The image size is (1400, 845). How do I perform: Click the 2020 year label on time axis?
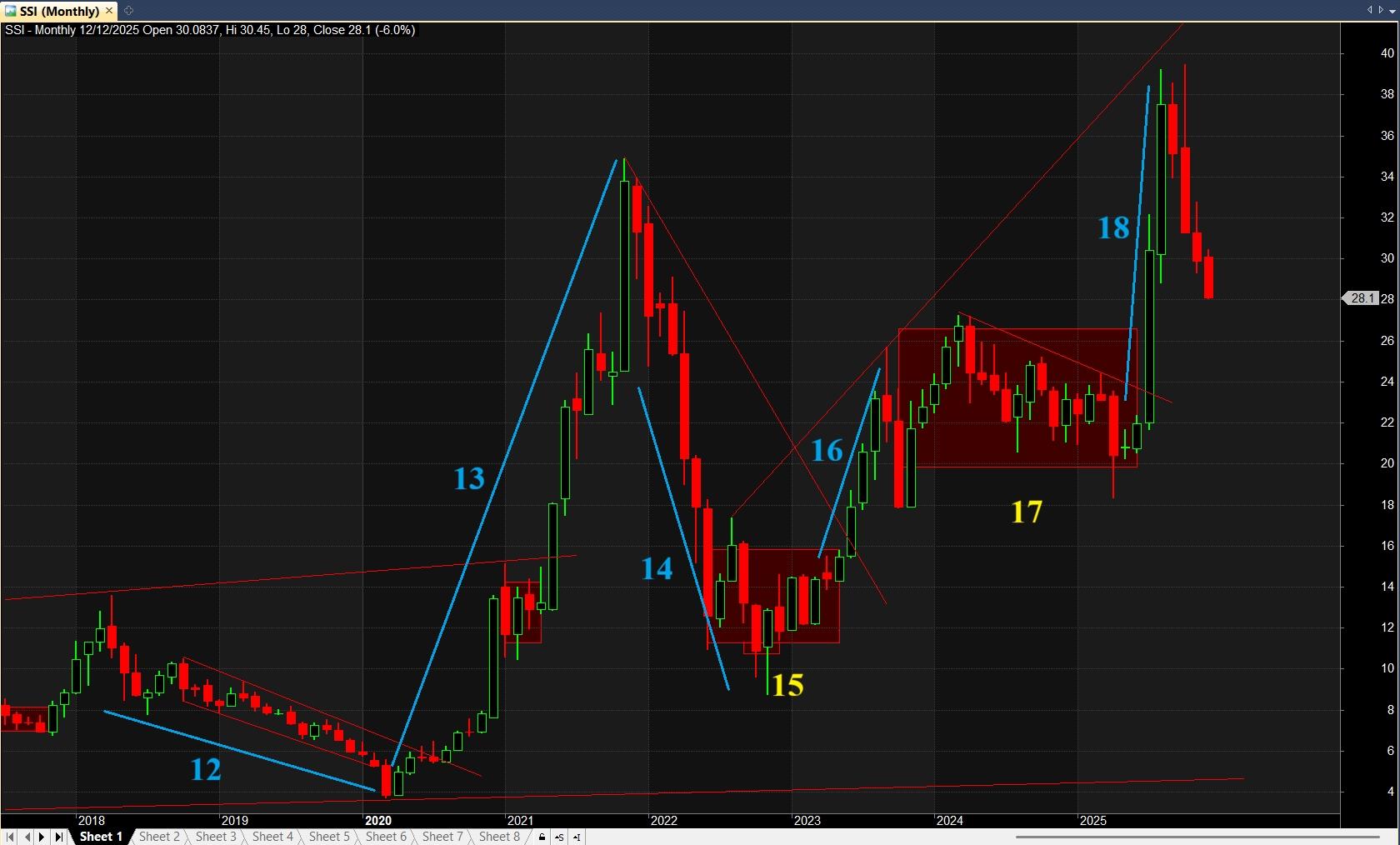click(x=377, y=821)
